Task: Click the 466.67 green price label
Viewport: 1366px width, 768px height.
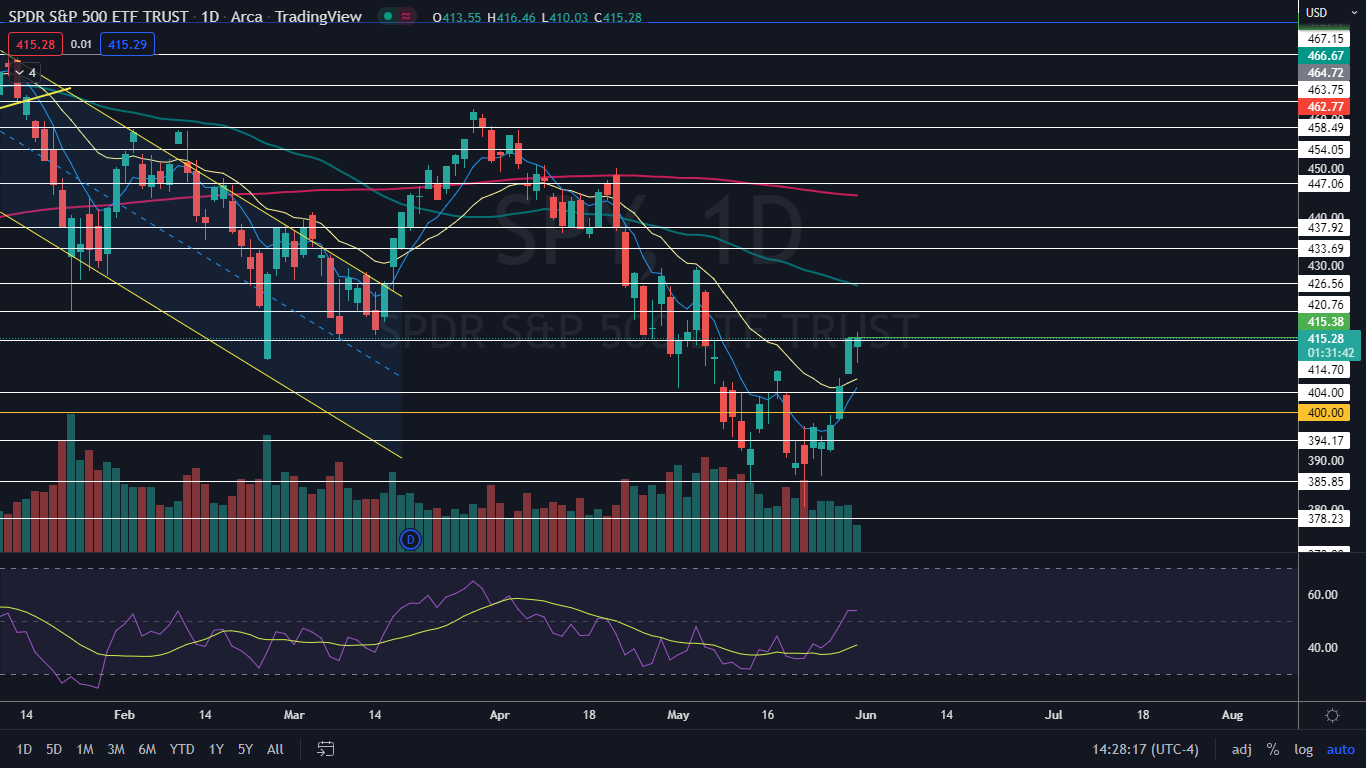Action: coord(1323,56)
